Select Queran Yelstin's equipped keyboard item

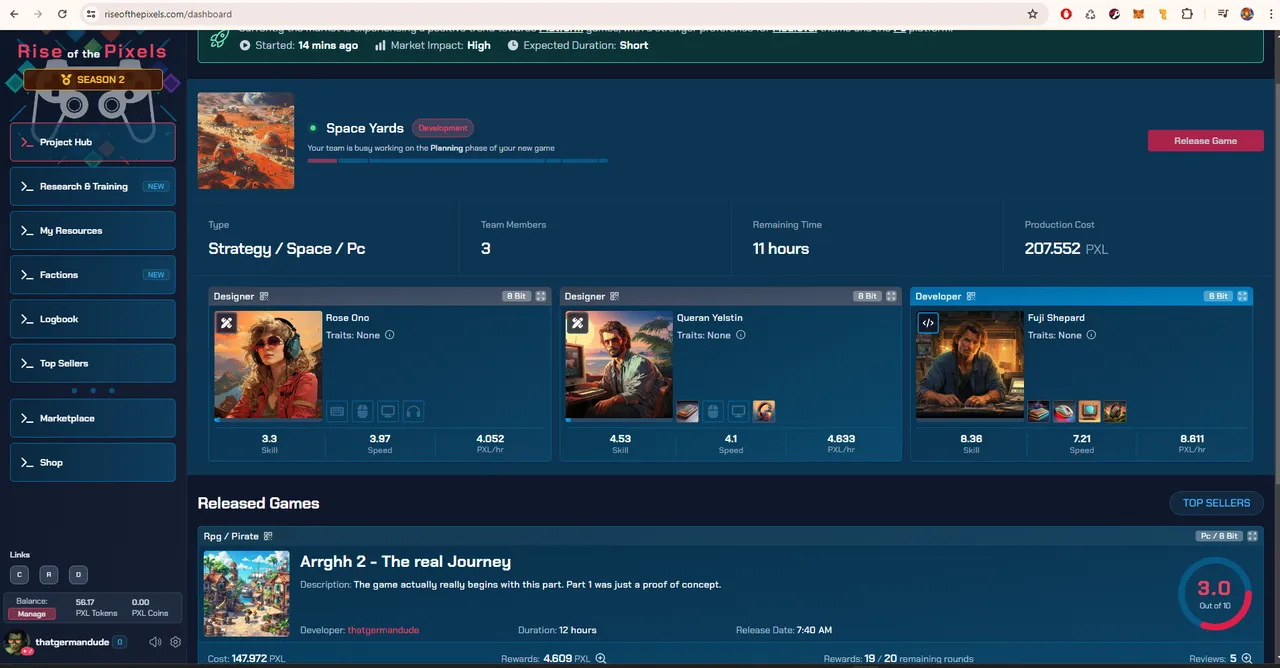click(x=687, y=411)
